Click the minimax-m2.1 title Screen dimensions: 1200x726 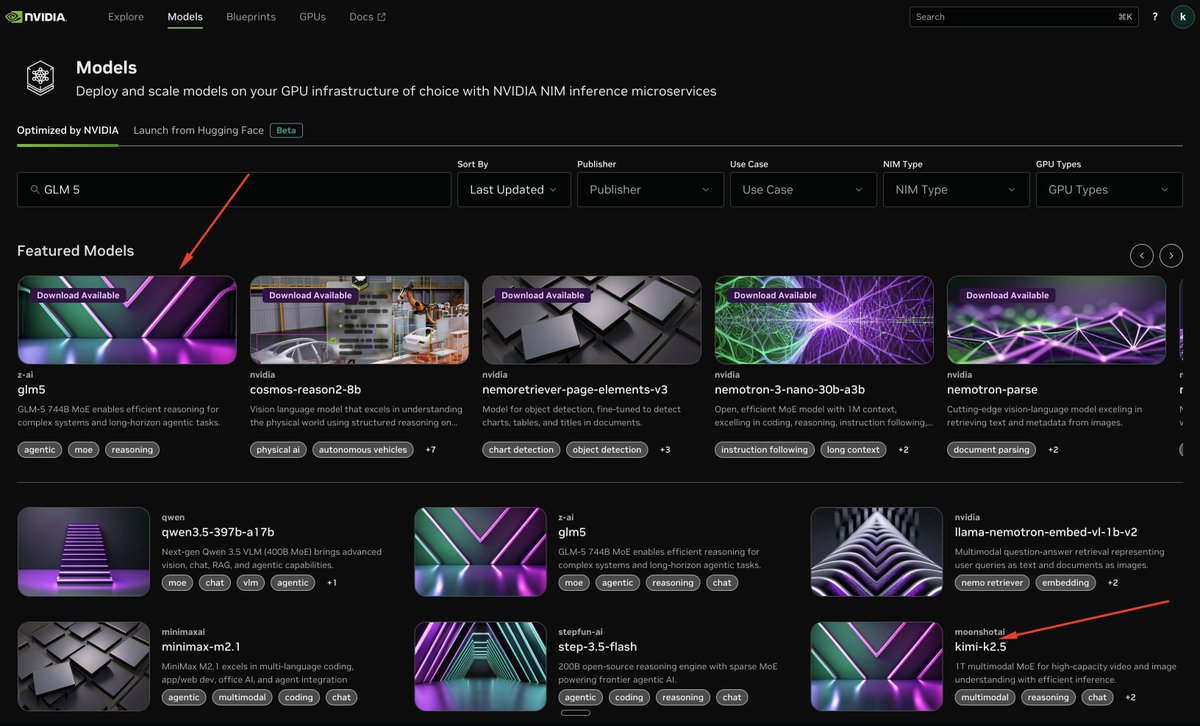[x=201, y=647]
